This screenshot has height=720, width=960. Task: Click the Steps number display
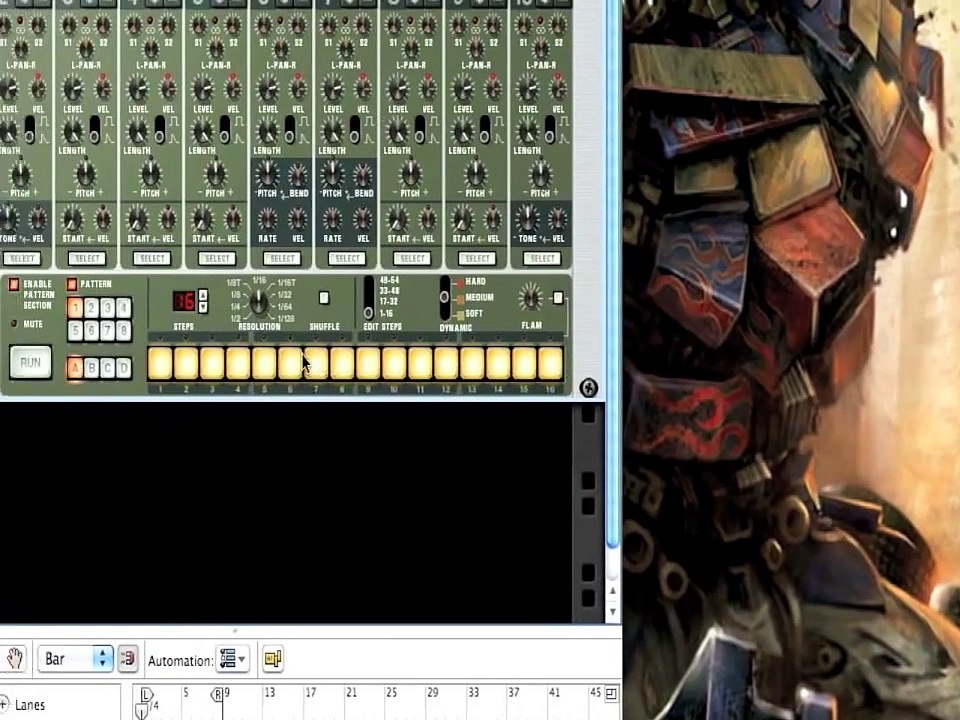[x=184, y=301]
